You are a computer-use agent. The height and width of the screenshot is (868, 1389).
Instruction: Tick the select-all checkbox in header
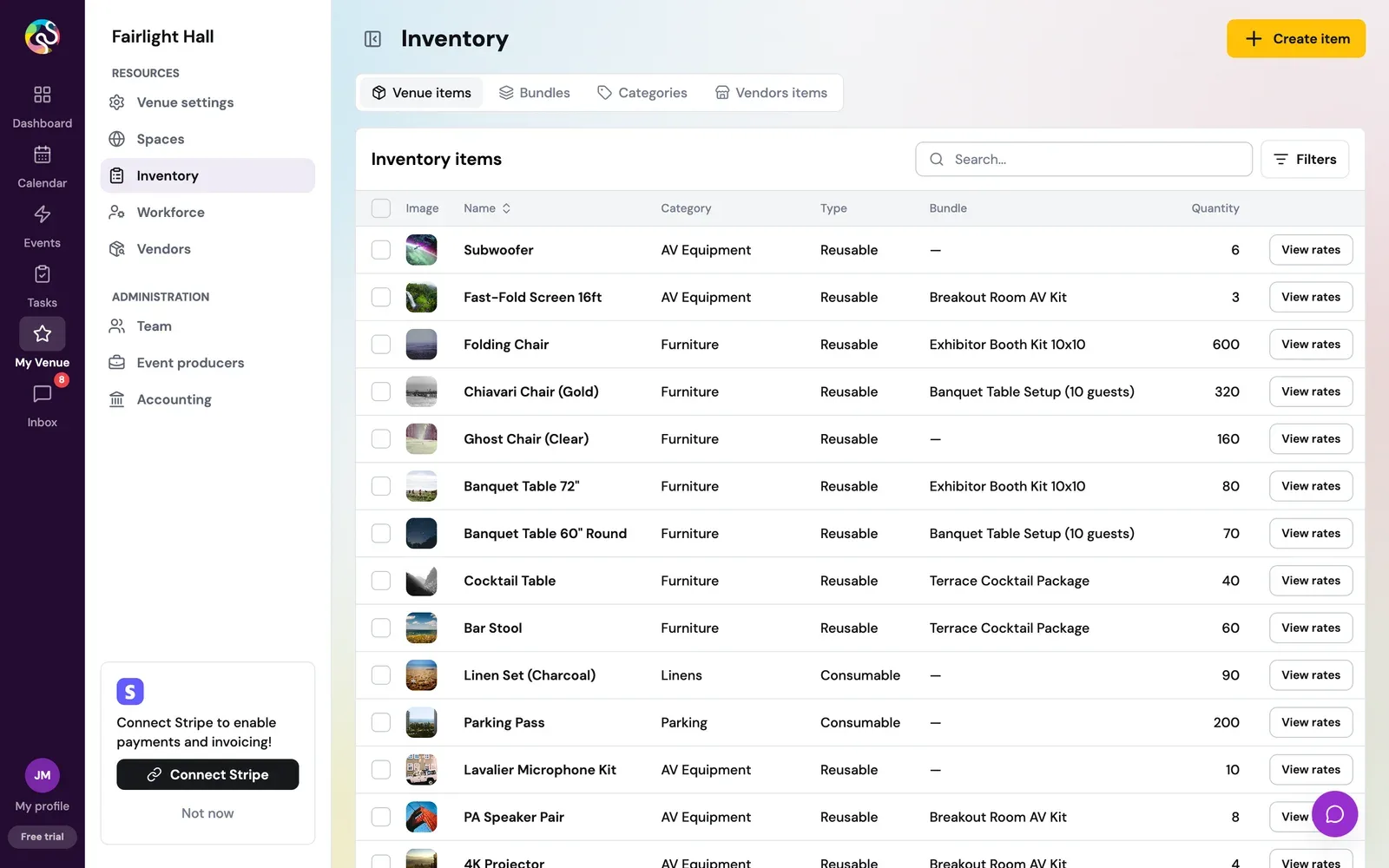[x=381, y=208]
